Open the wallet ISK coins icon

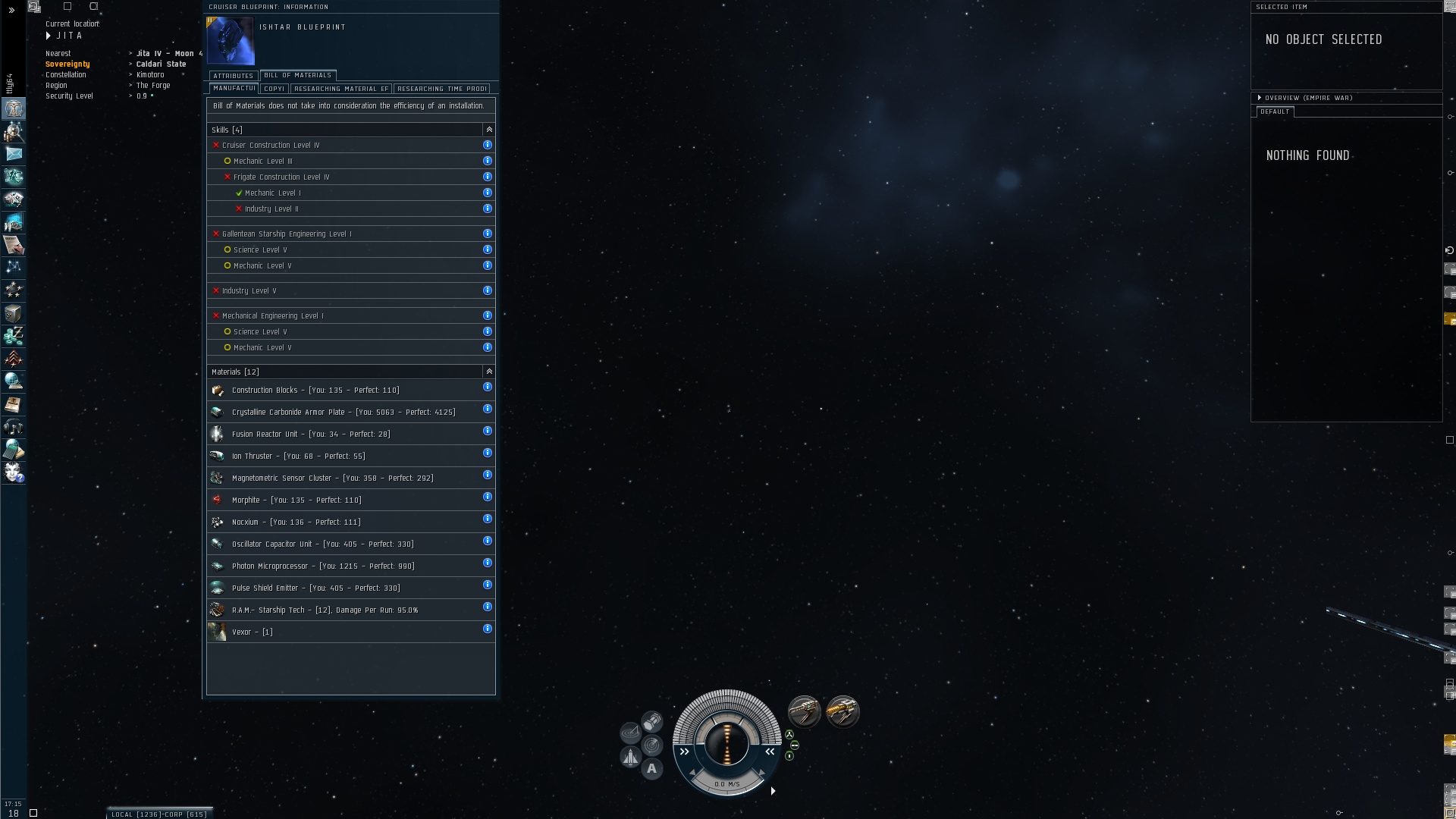tap(14, 336)
